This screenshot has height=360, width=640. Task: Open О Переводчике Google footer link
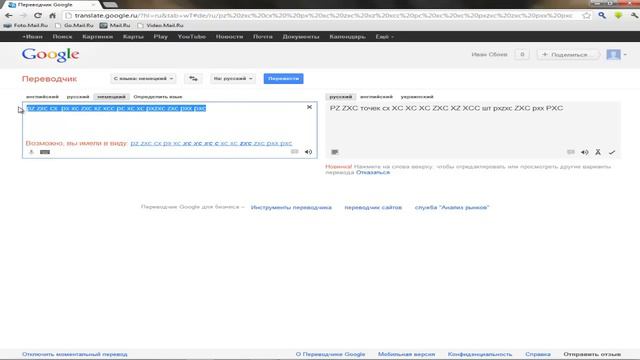330,354
